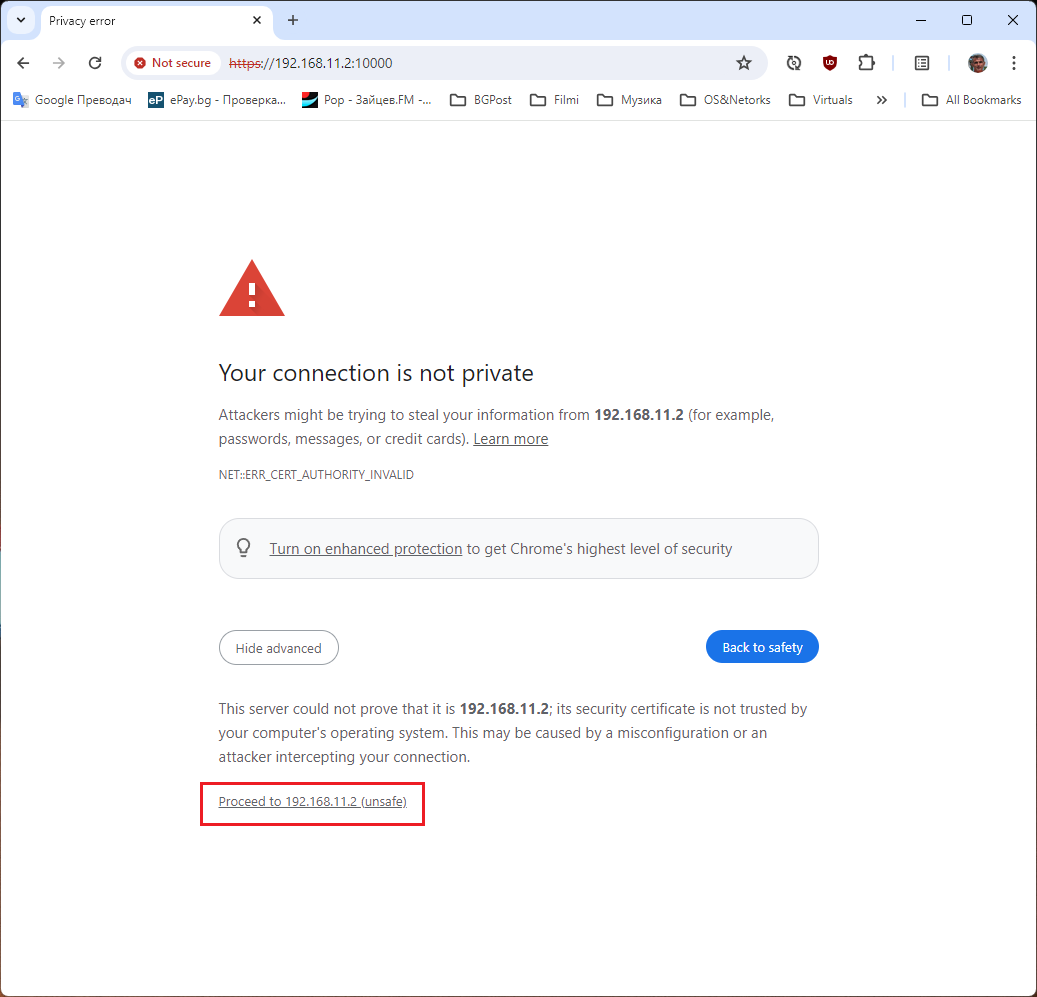This screenshot has height=997, width=1037.
Task: Open the All Bookmarks folder
Action: (971, 100)
